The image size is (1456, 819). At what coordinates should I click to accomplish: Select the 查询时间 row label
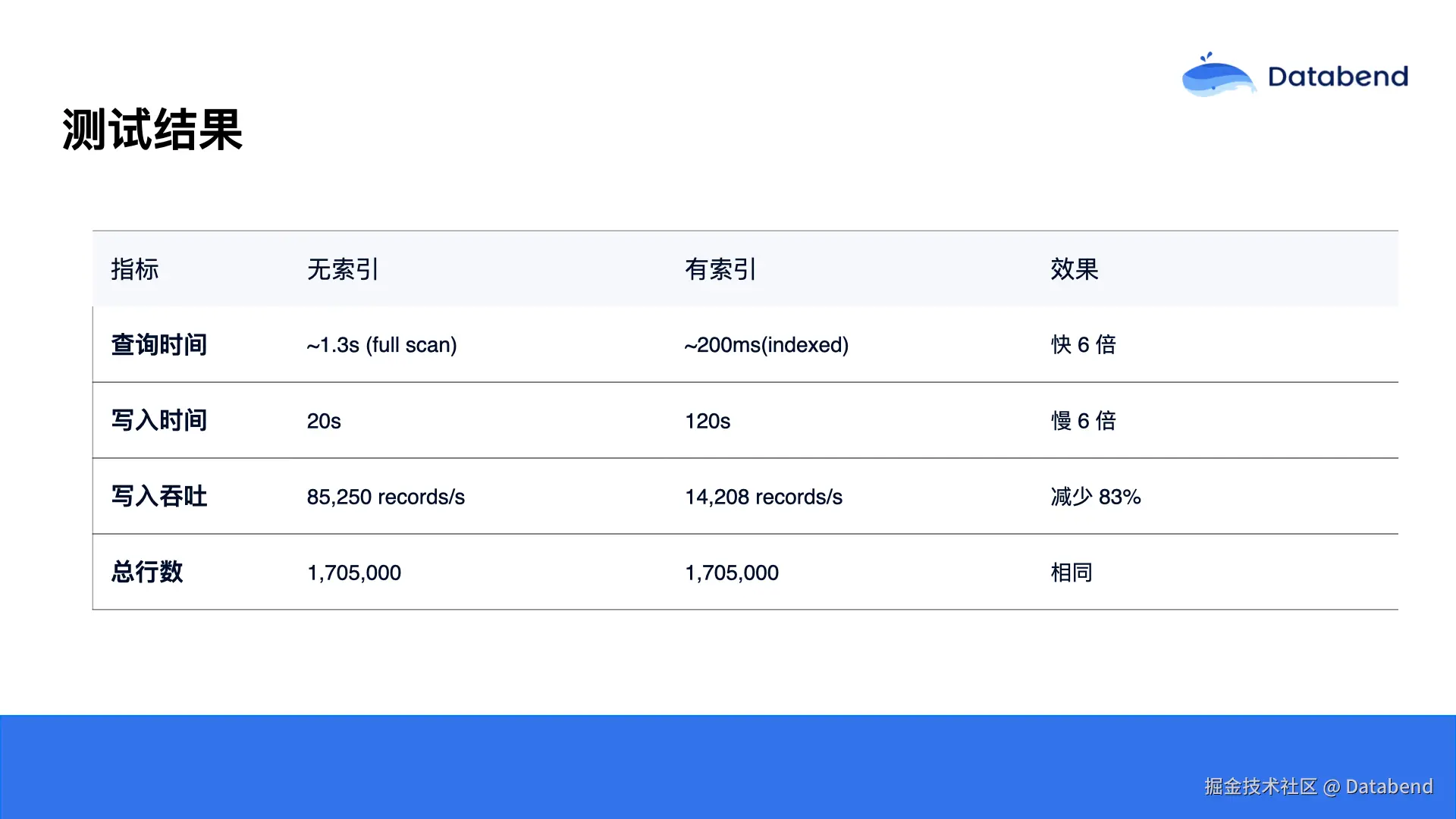[159, 345]
